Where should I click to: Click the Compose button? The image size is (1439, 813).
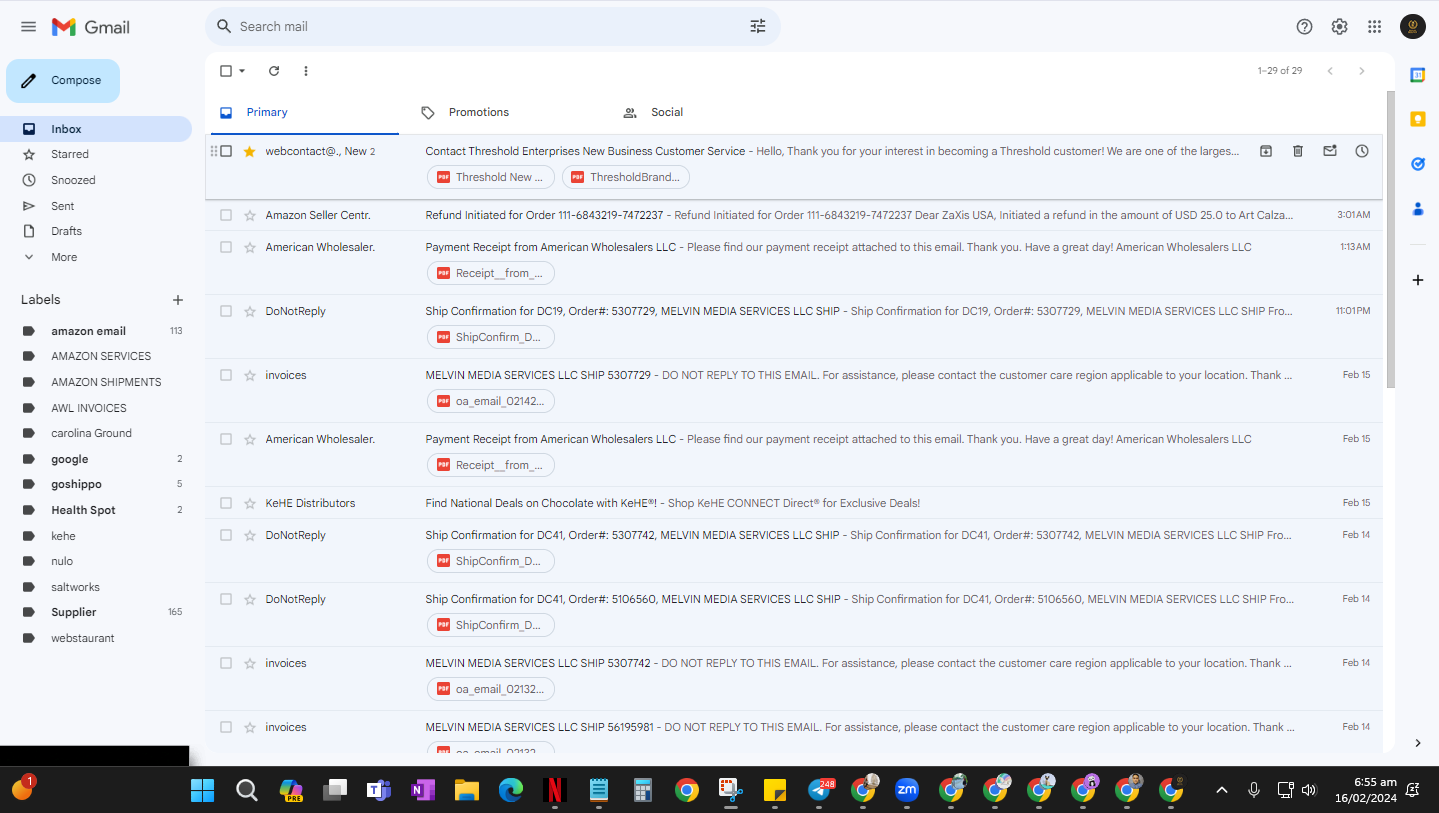63,81
